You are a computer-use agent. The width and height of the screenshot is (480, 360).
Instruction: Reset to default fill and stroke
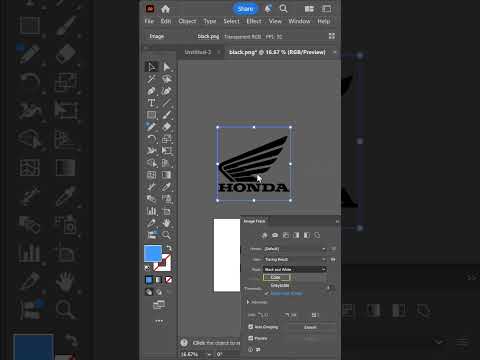coord(147,268)
